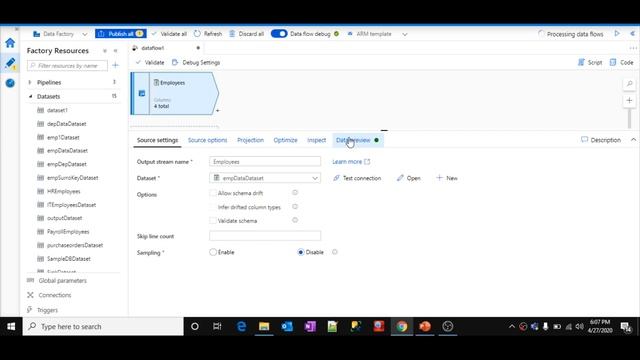Select the PayrollEmployees dataset
Image resolution: width=640 pixels, height=360 pixels.
coord(68,232)
